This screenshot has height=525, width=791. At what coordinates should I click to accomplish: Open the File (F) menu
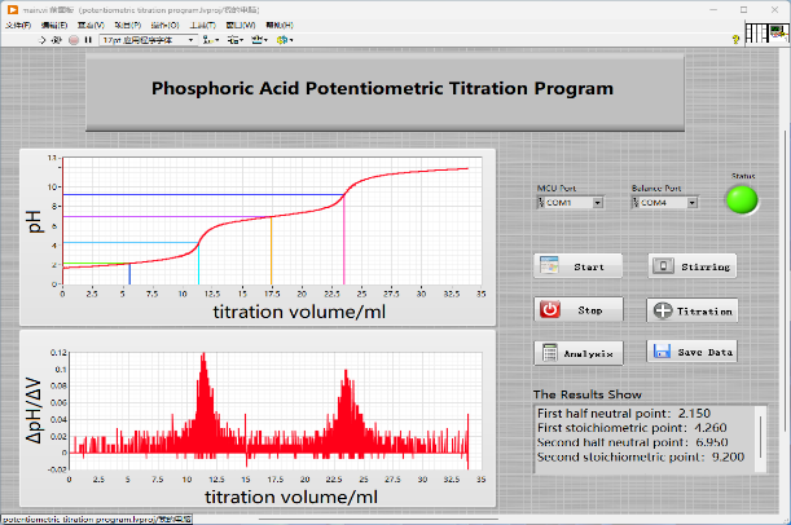(x=19, y=24)
